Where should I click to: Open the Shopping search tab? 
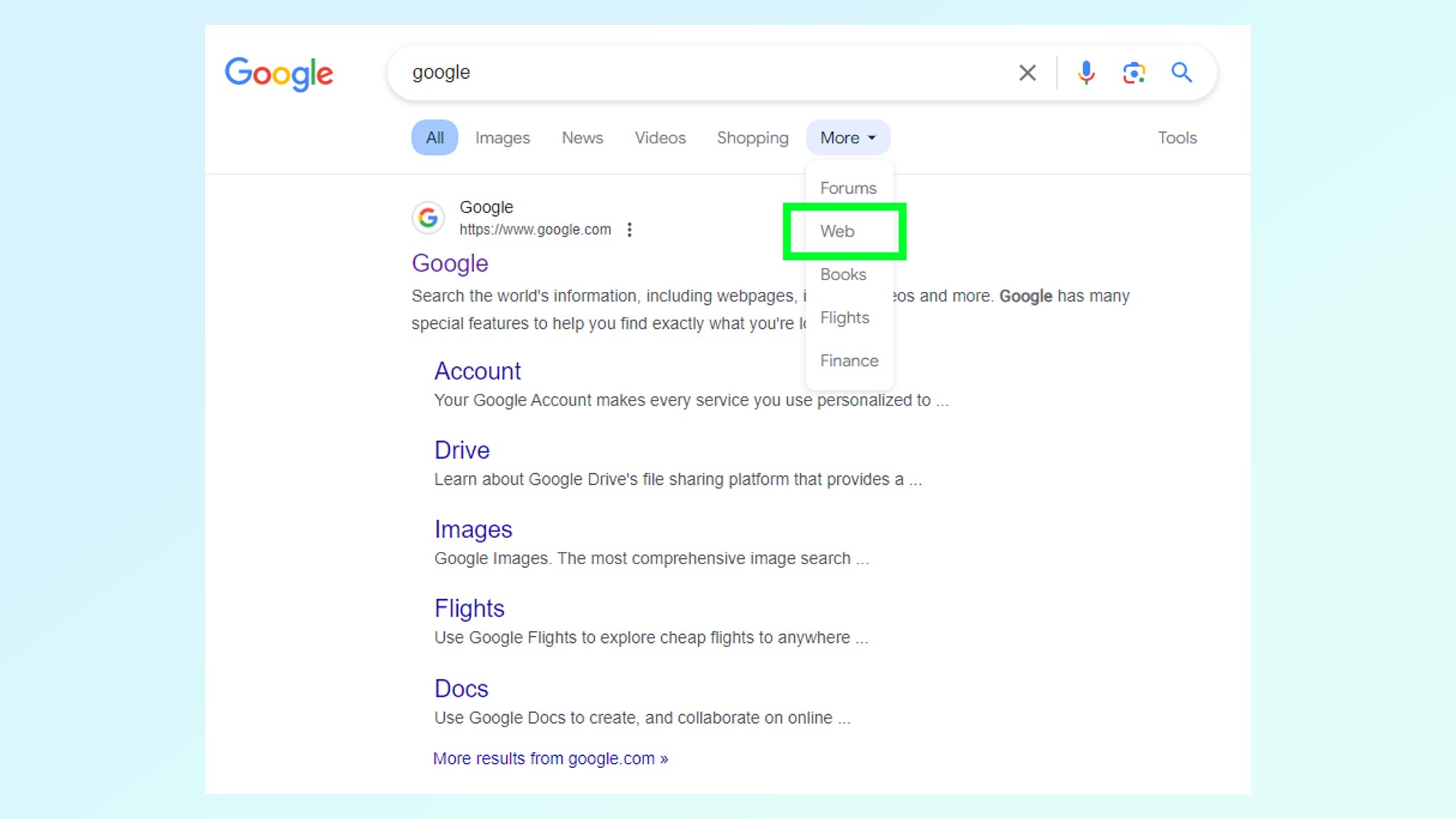[752, 138]
